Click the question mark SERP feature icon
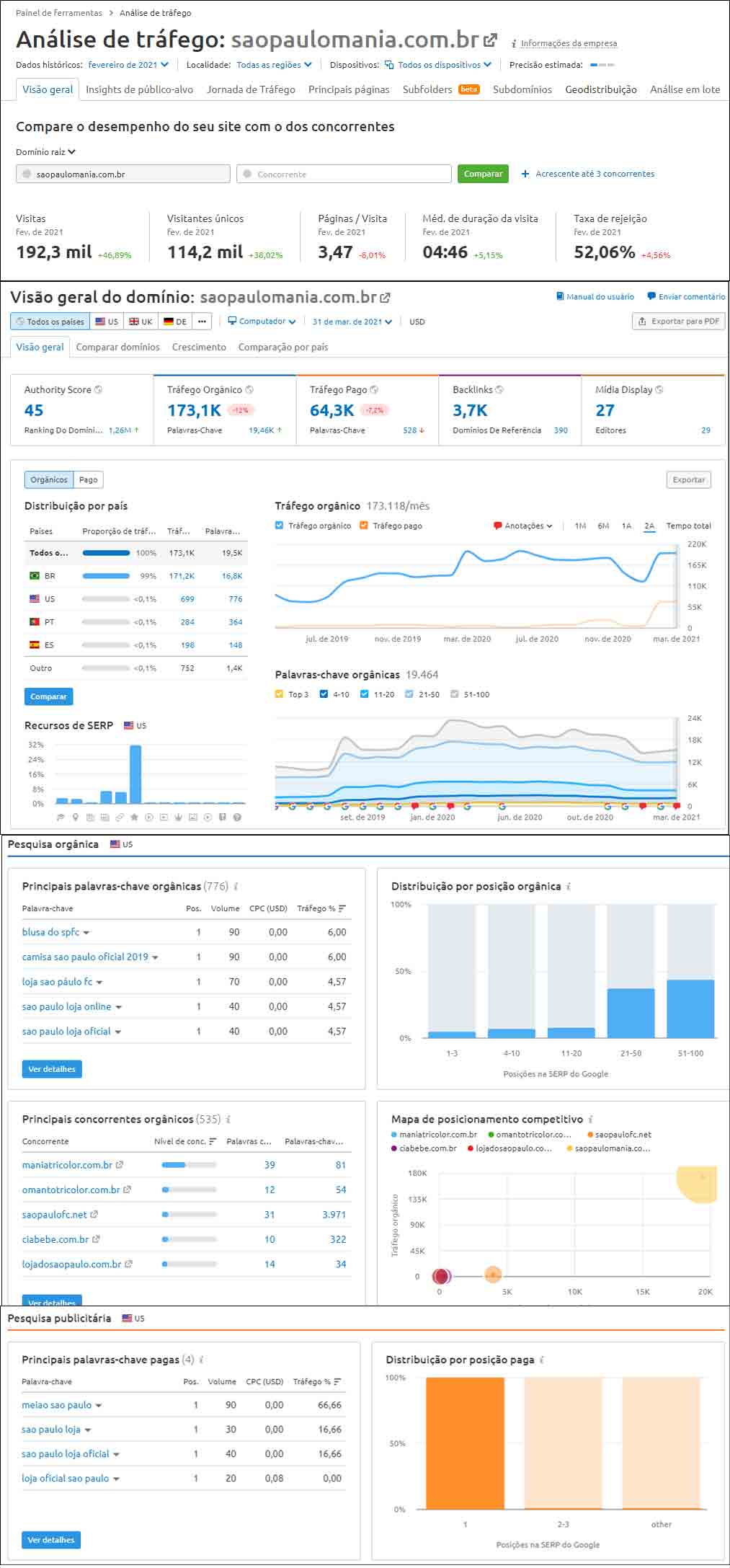Image resolution: width=730 pixels, height=1568 pixels. tap(237, 818)
